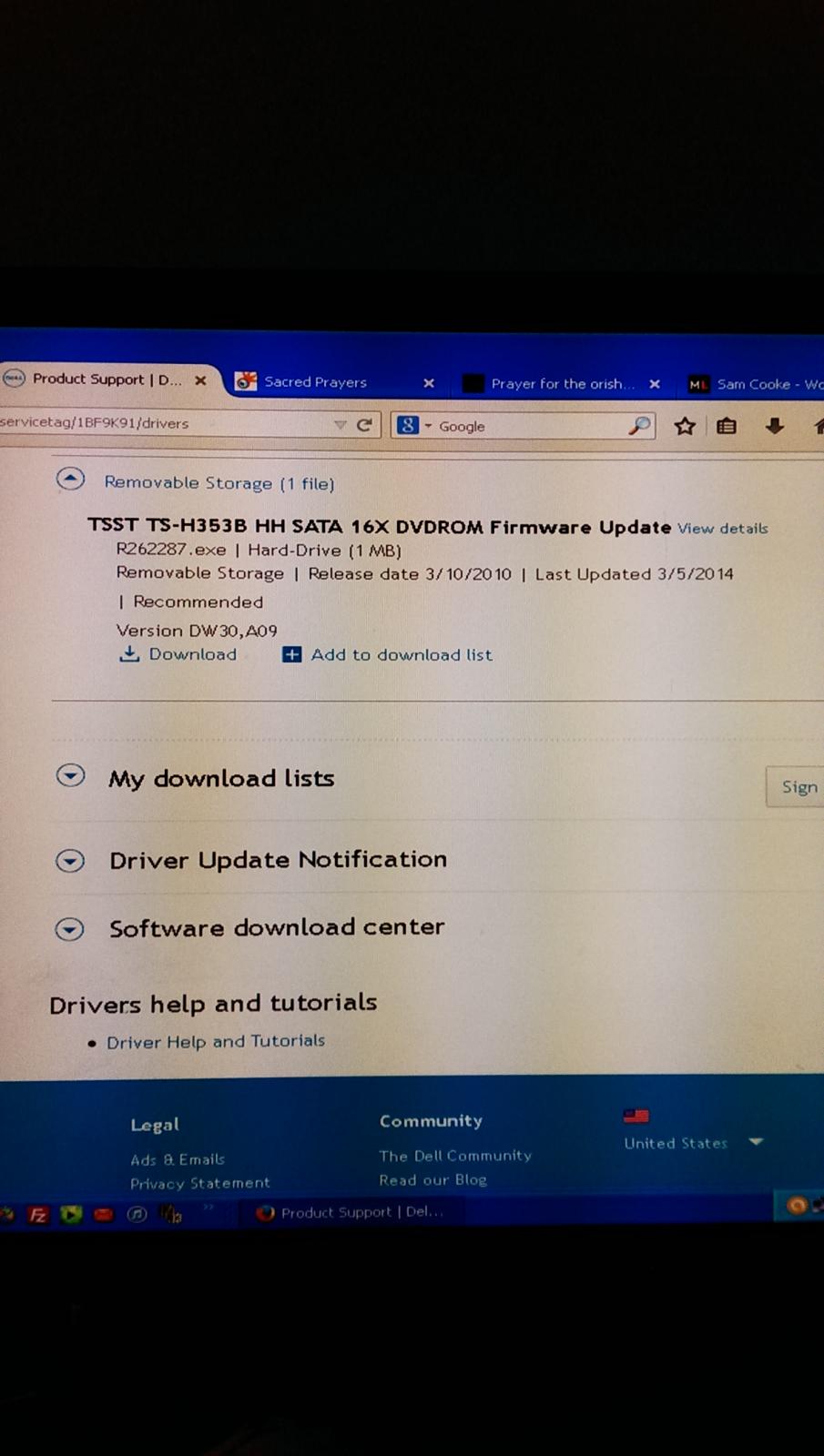This screenshot has height=1456, width=824.
Task: Click the Software download center heading
Action: tap(277, 927)
